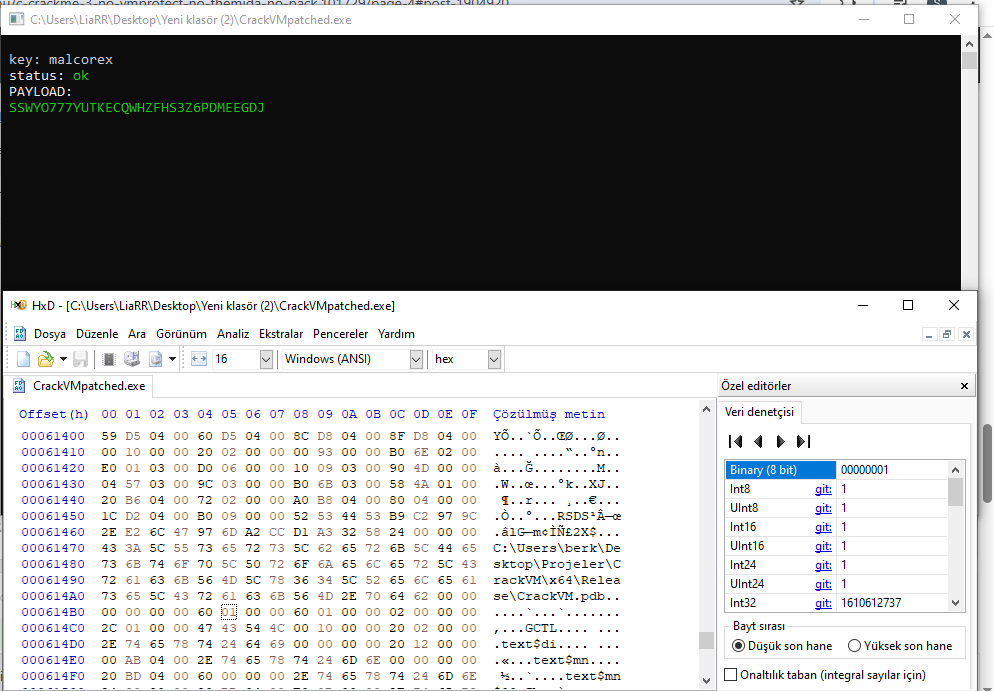This screenshot has height=691, width=994.
Task: Open the Yardım menu
Action: click(396, 334)
